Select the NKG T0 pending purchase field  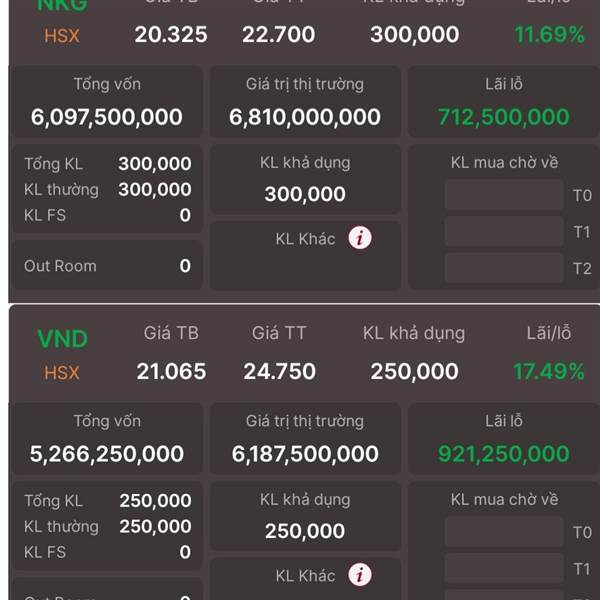(x=504, y=195)
